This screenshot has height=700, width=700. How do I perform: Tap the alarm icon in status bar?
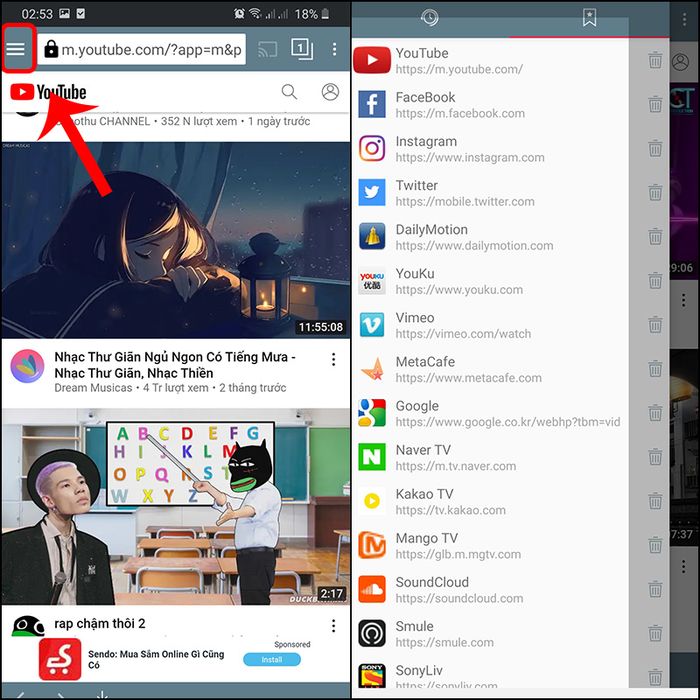(239, 14)
